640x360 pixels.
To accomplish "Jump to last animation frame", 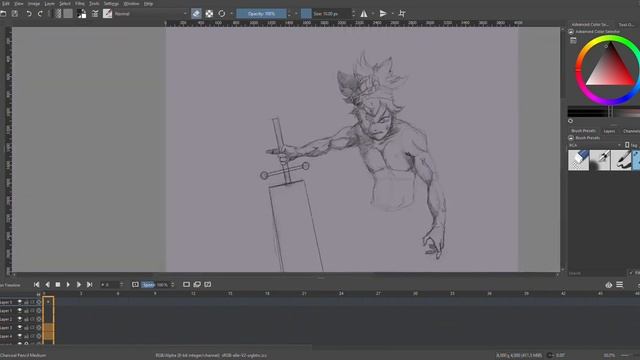I will (89, 284).
